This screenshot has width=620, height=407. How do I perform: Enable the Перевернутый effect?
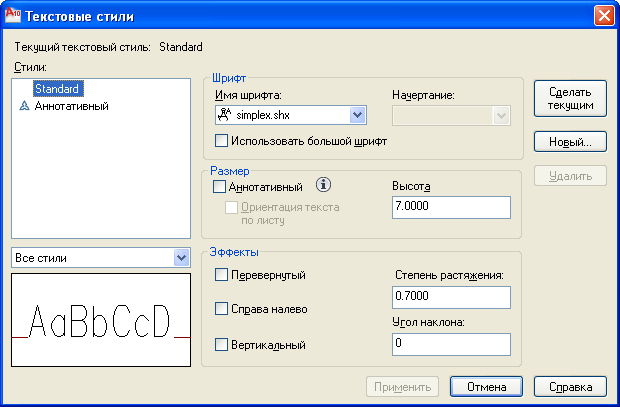pos(221,274)
